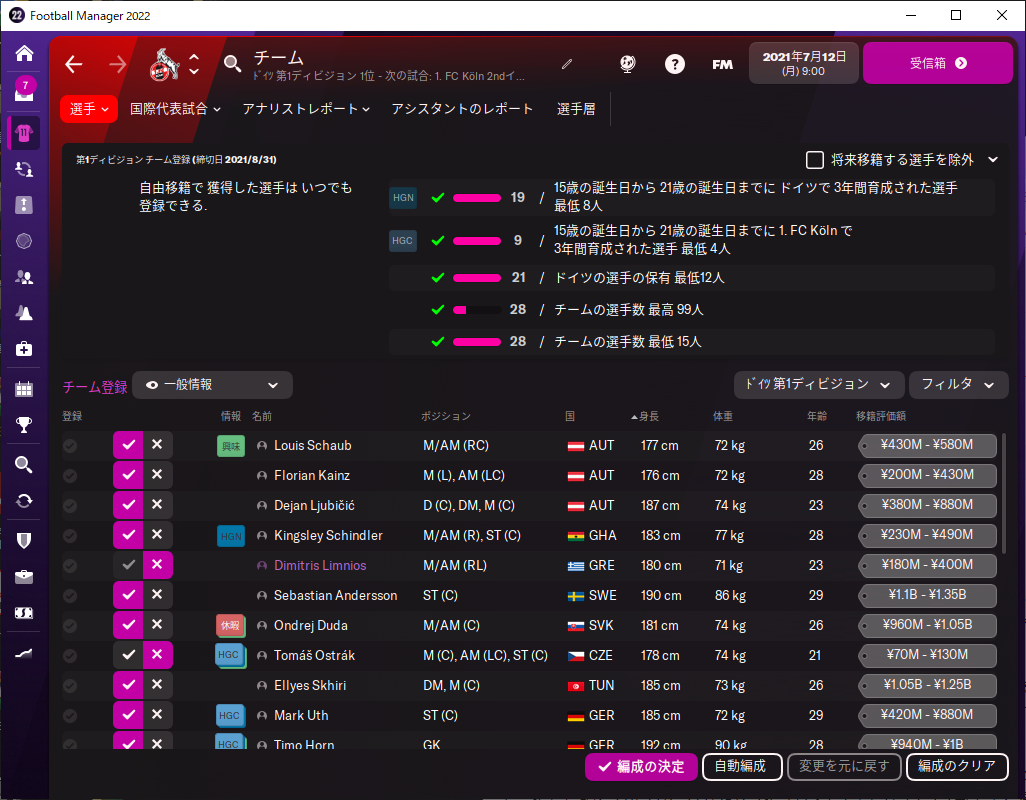This screenshot has height=800, width=1026.
Task: Register Dimitris Limnios with the checkmark toggle
Action: pyautogui.click(x=128, y=565)
